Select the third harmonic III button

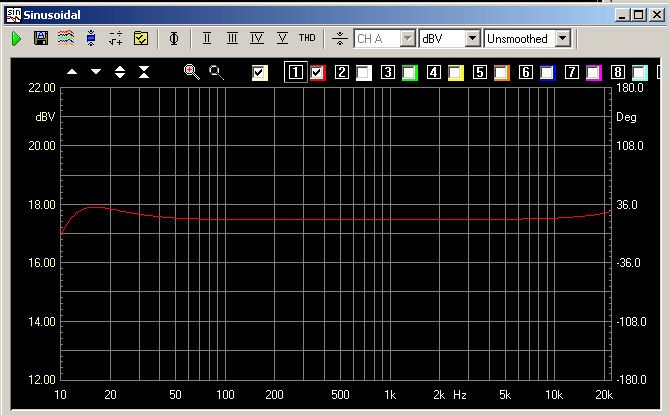(232, 38)
